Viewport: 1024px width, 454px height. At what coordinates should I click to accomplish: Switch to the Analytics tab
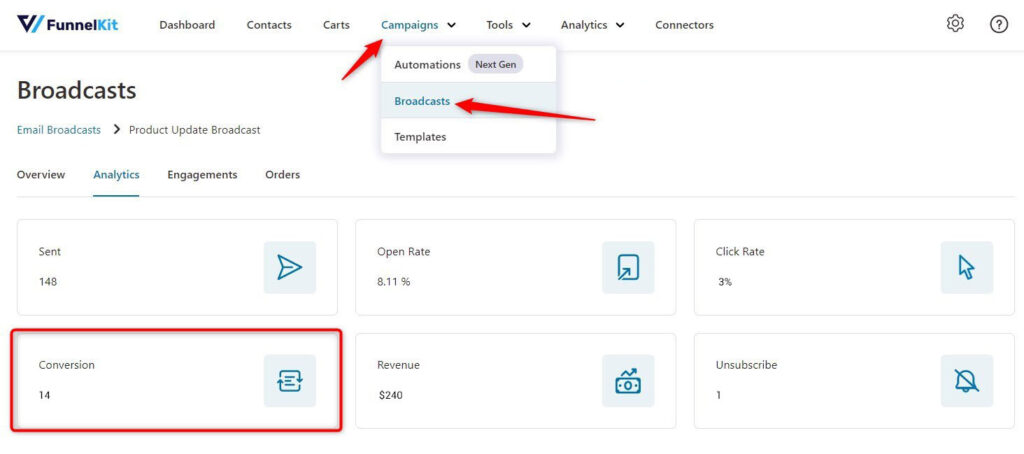[116, 174]
